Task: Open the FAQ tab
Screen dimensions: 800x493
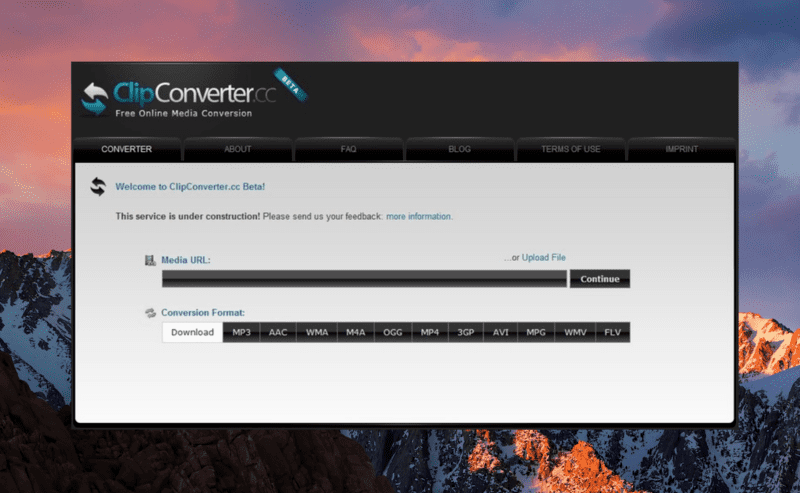Action: click(x=348, y=149)
